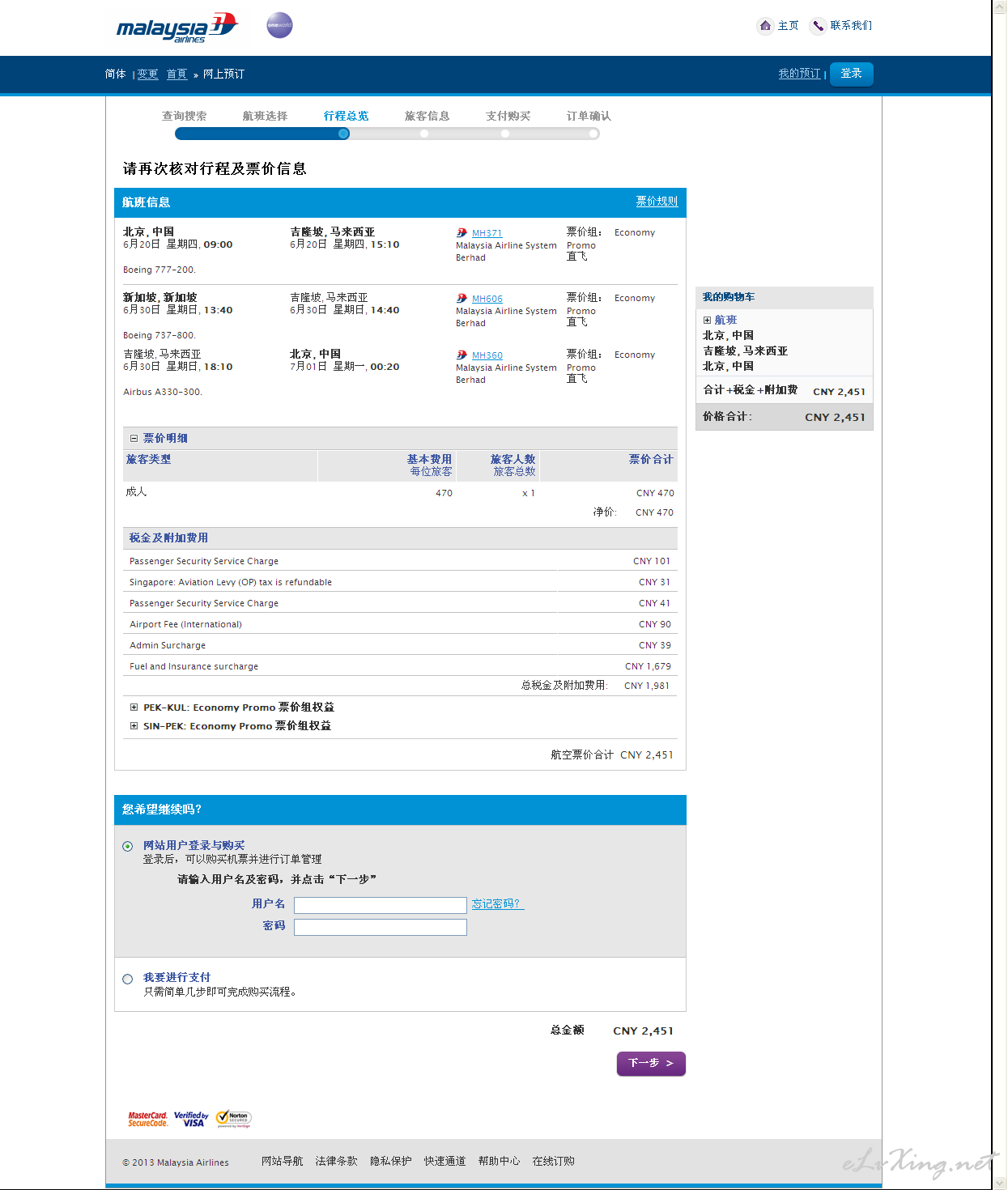Expand 航班 in the shopping cart
Image resolution: width=1008 pixels, height=1190 pixels.
point(707,321)
